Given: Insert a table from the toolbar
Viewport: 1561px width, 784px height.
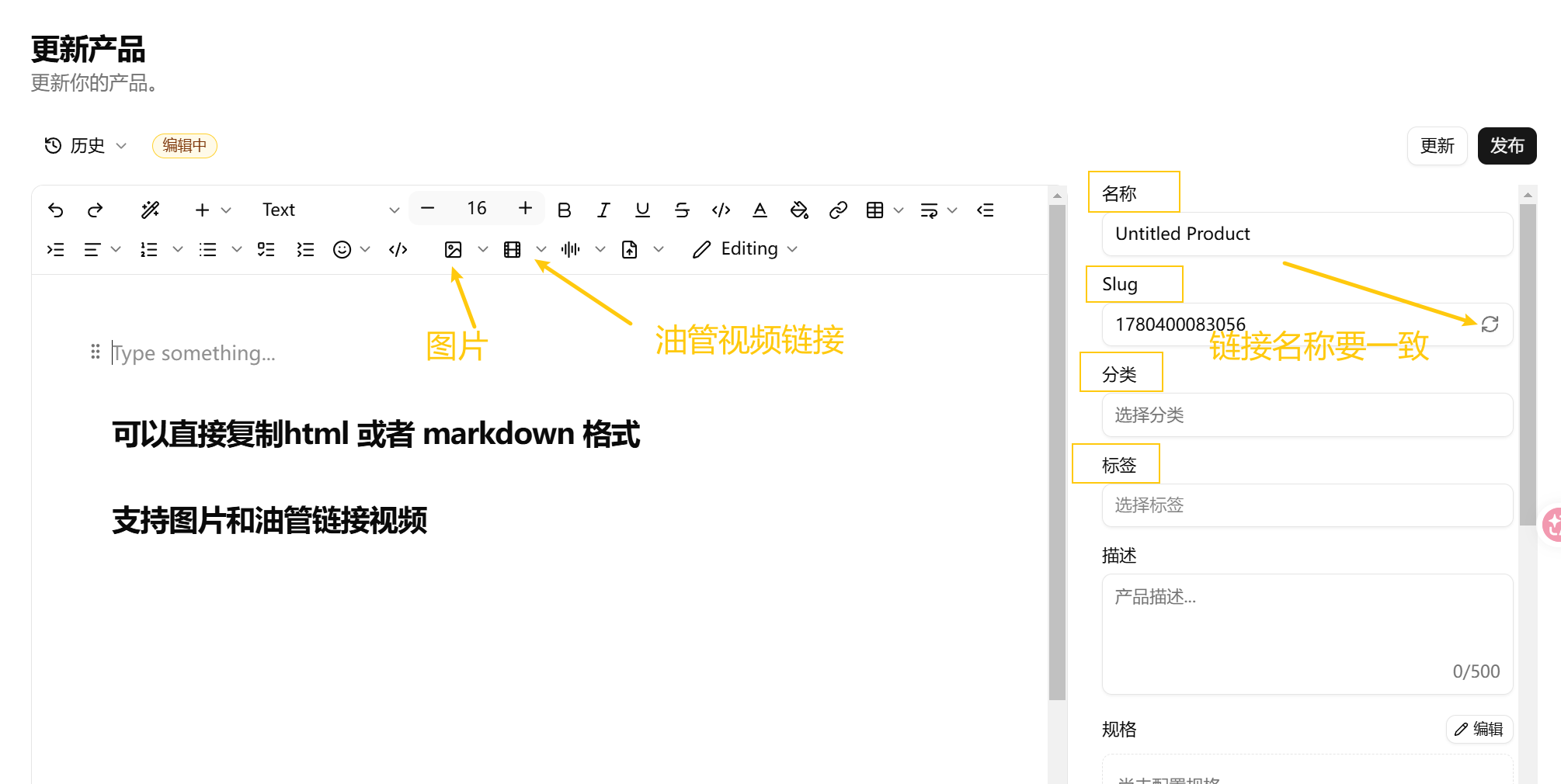Looking at the screenshot, I should pyautogui.click(x=874, y=210).
